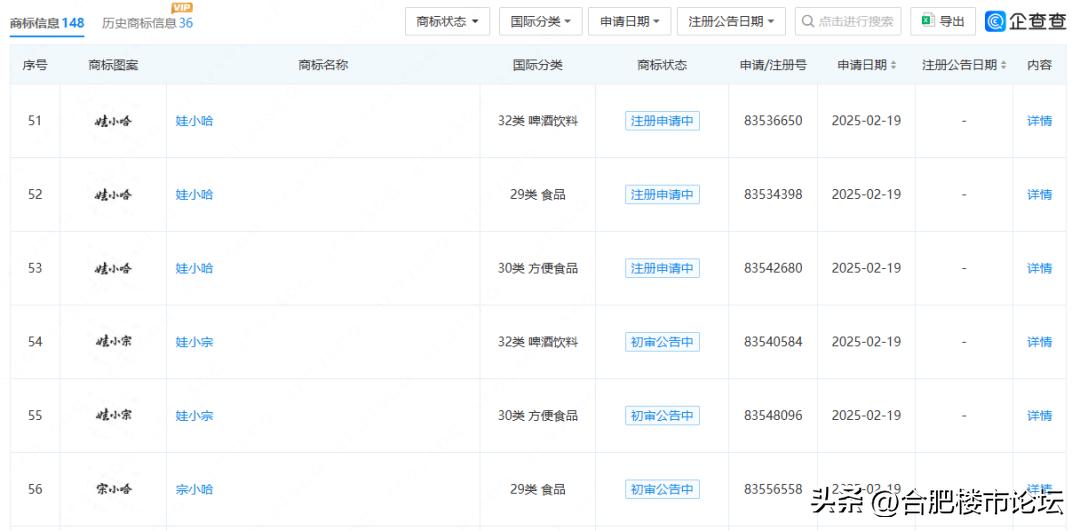Viewport: 1080px width, 531px height.
Task: Open 详情 for registration 83548096
Action: (x=1039, y=416)
